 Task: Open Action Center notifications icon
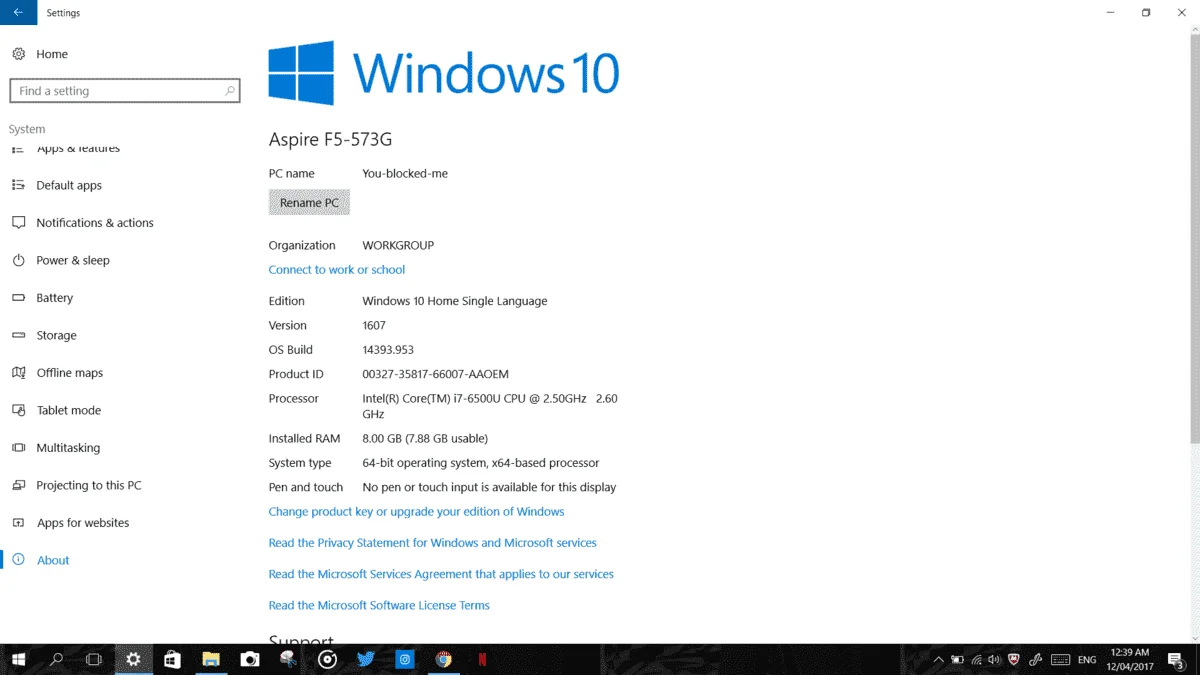coord(1177,660)
